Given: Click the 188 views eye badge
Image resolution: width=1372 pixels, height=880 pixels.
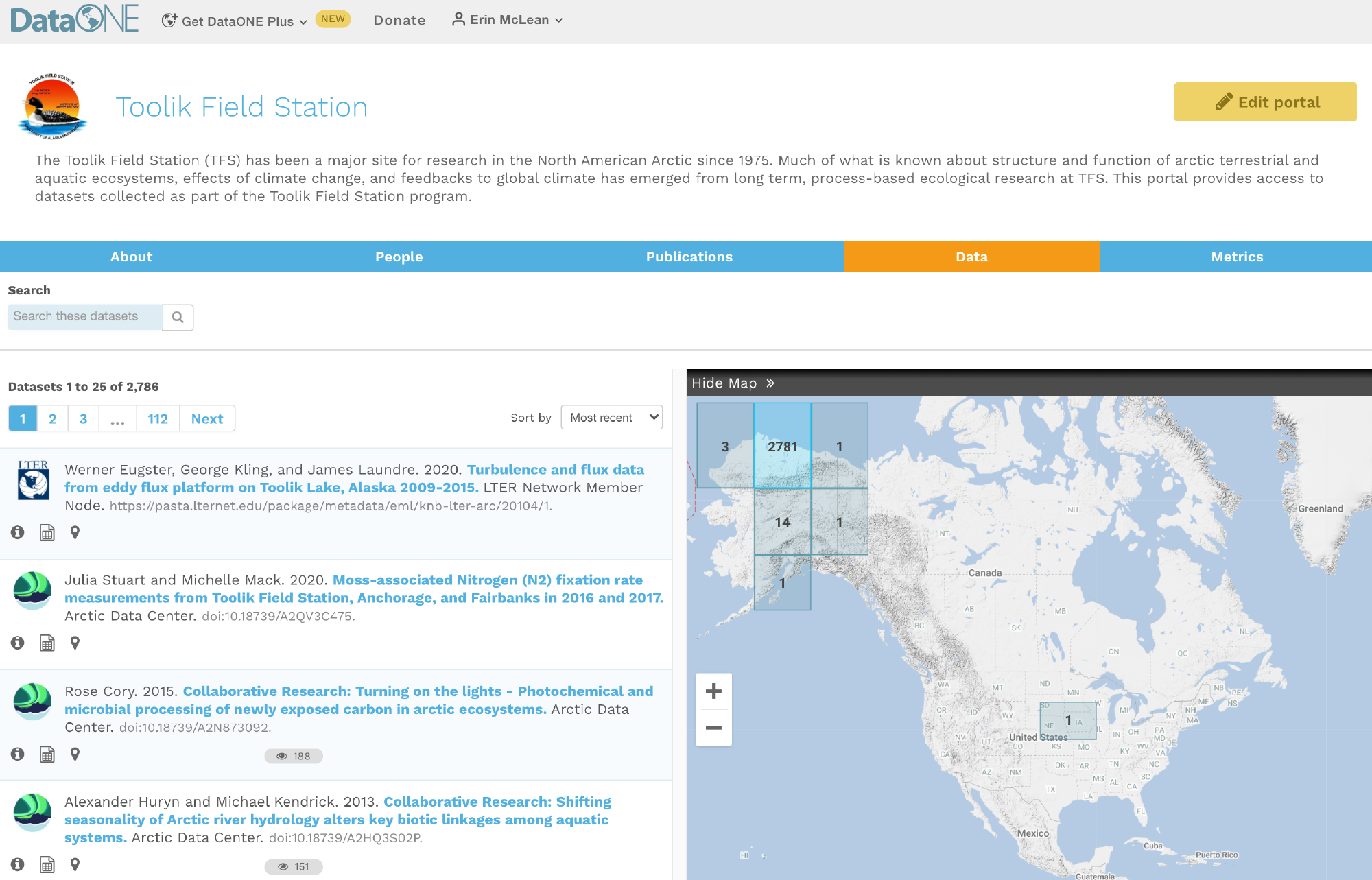Looking at the screenshot, I should (294, 756).
